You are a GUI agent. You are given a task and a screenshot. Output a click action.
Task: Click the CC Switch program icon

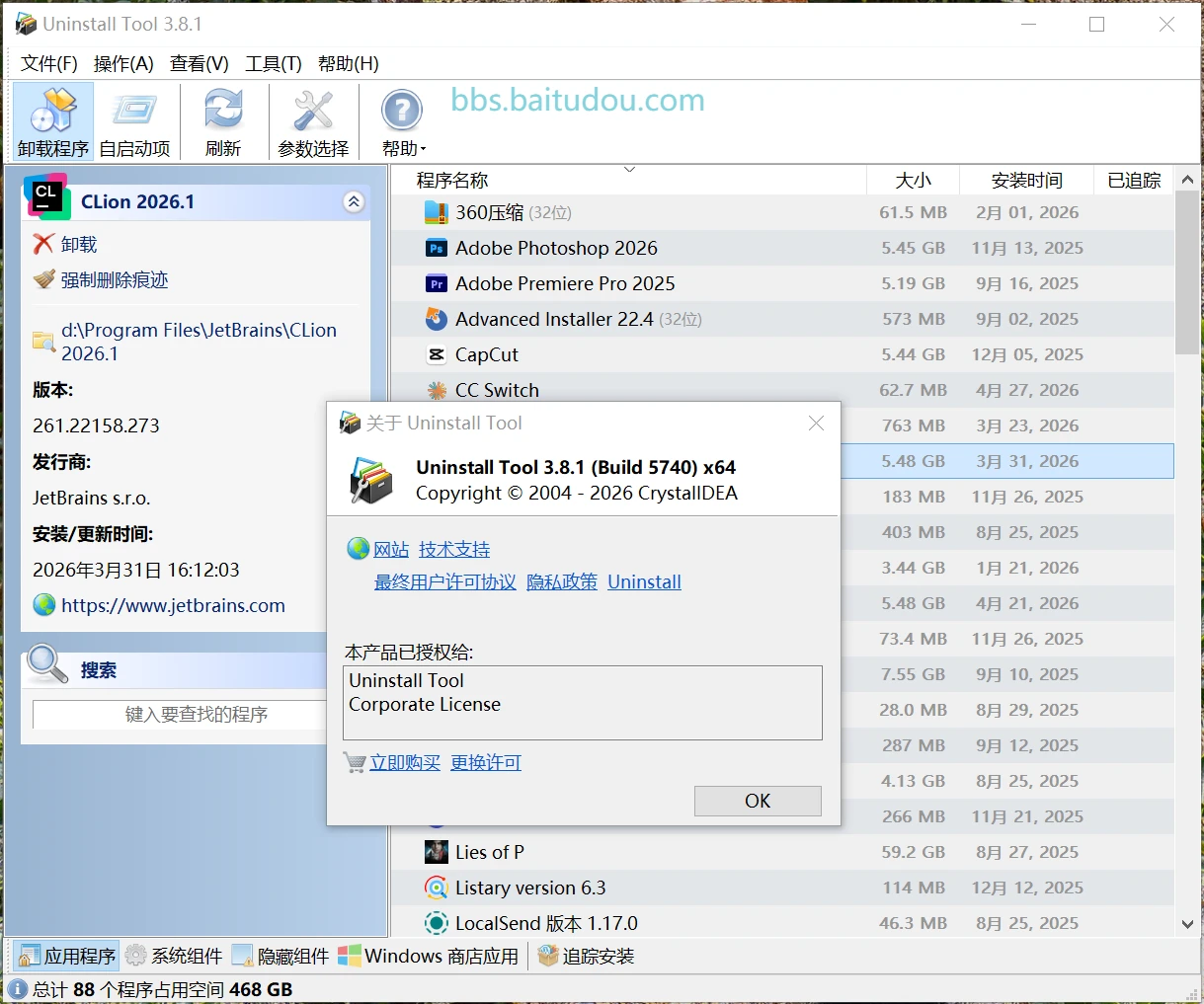[437, 390]
